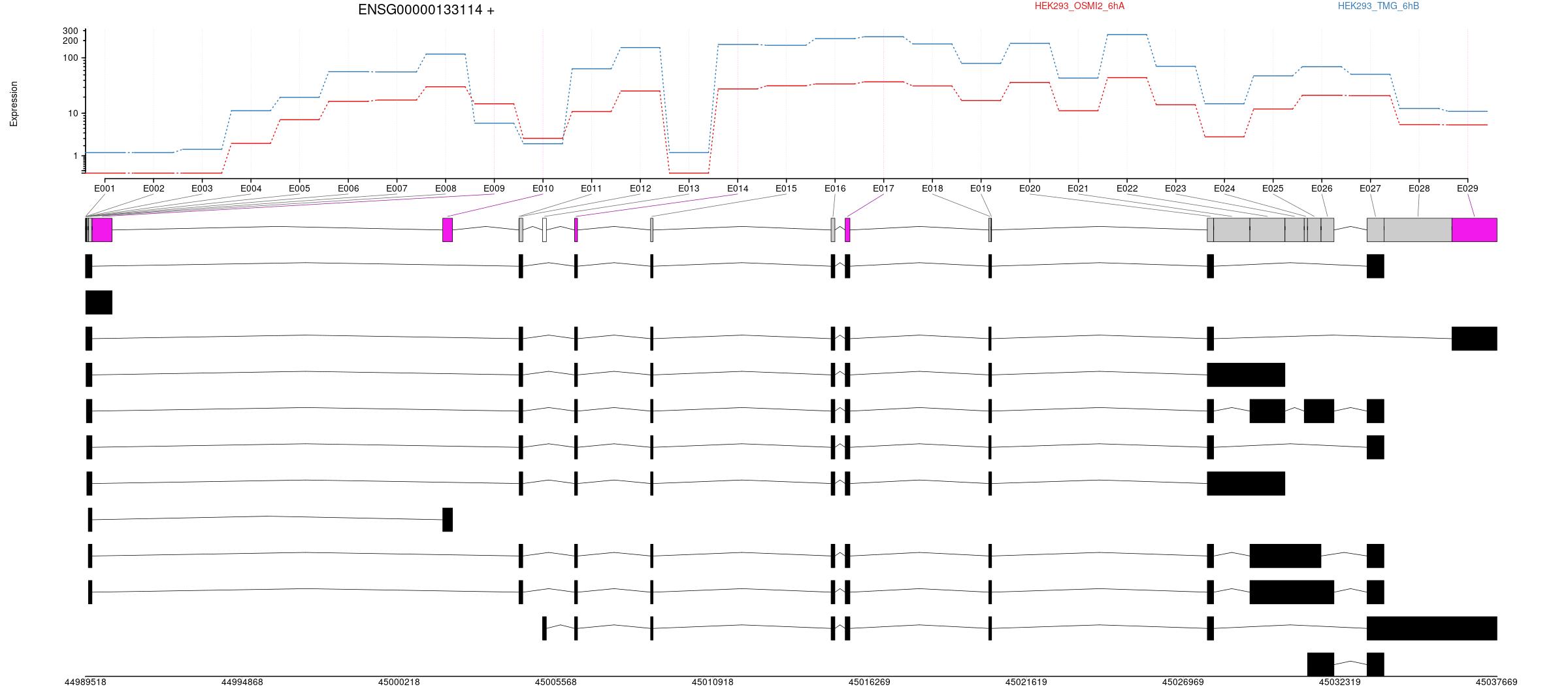Viewport: 1568px width, 693px height.
Task: Select exon label E005
Action: tap(299, 188)
